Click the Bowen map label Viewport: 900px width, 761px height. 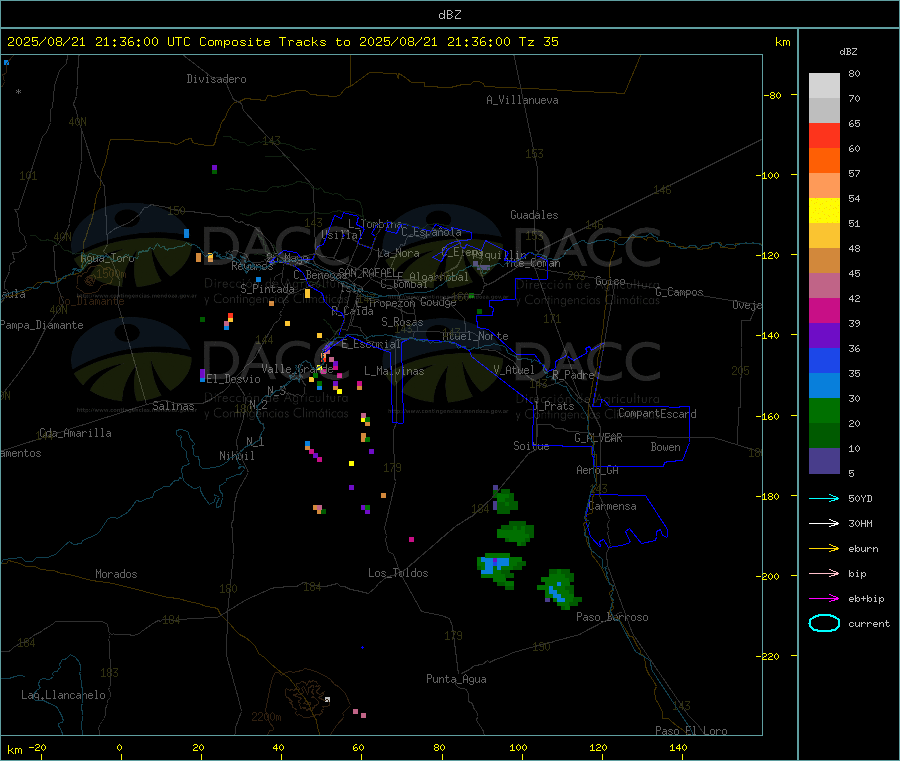pos(665,447)
